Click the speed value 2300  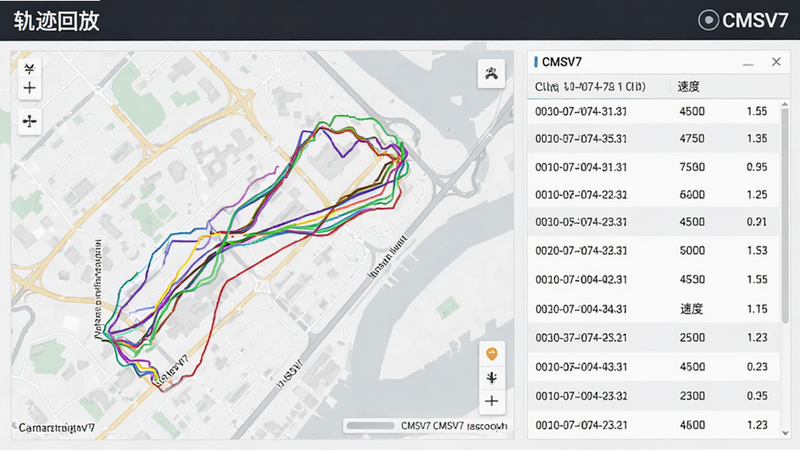(x=692, y=395)
